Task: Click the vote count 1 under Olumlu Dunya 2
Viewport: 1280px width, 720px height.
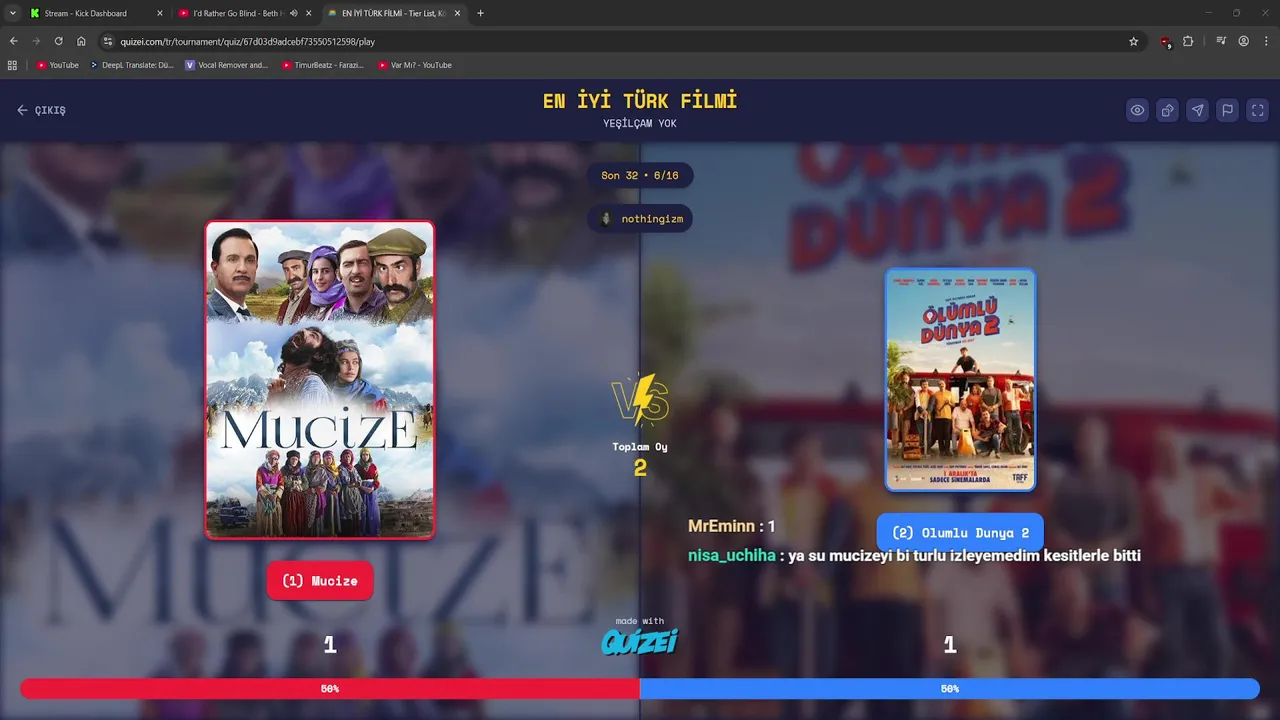Action: tap(950, 645)
